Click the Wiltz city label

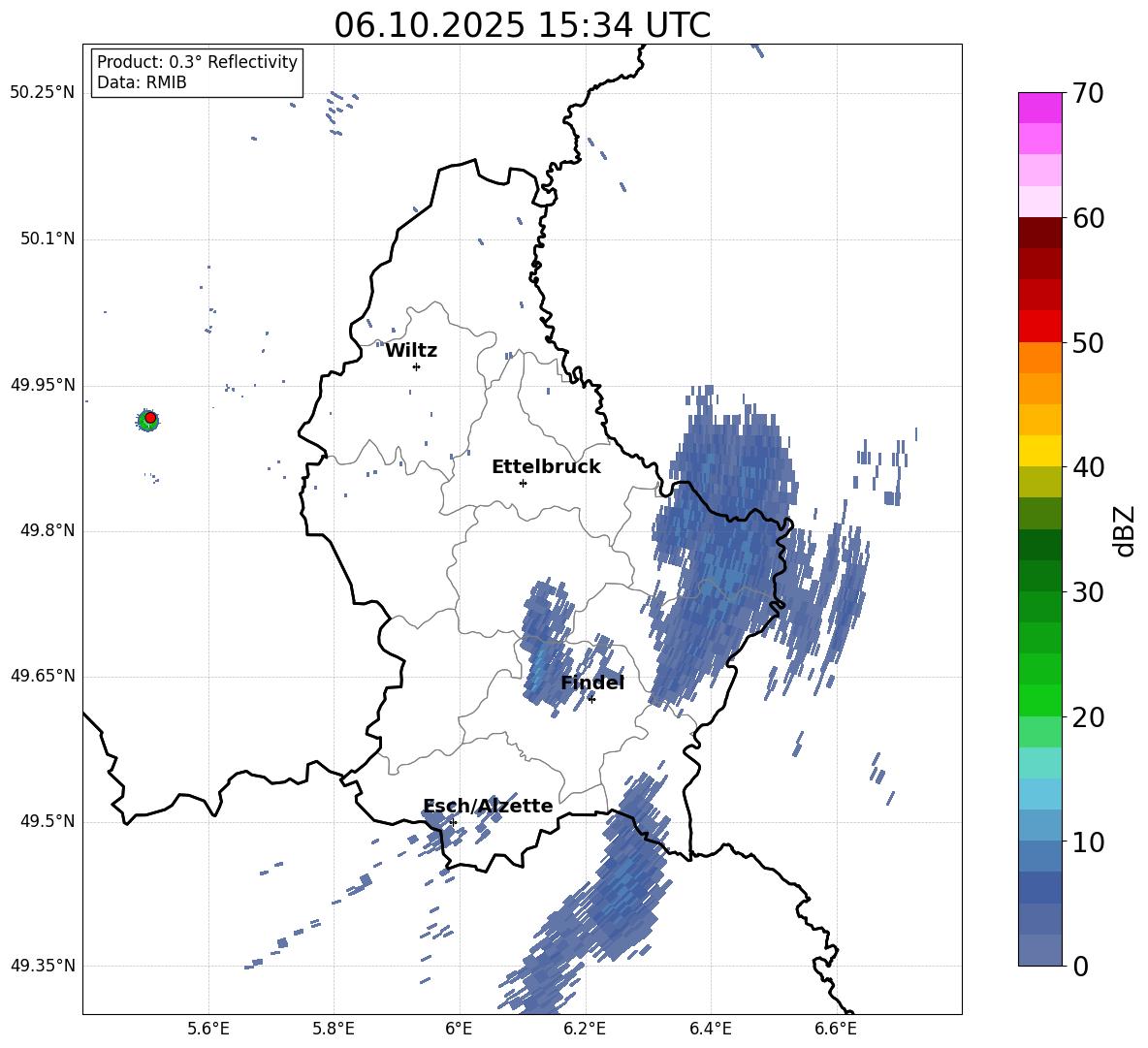click(x=411, y=351)
